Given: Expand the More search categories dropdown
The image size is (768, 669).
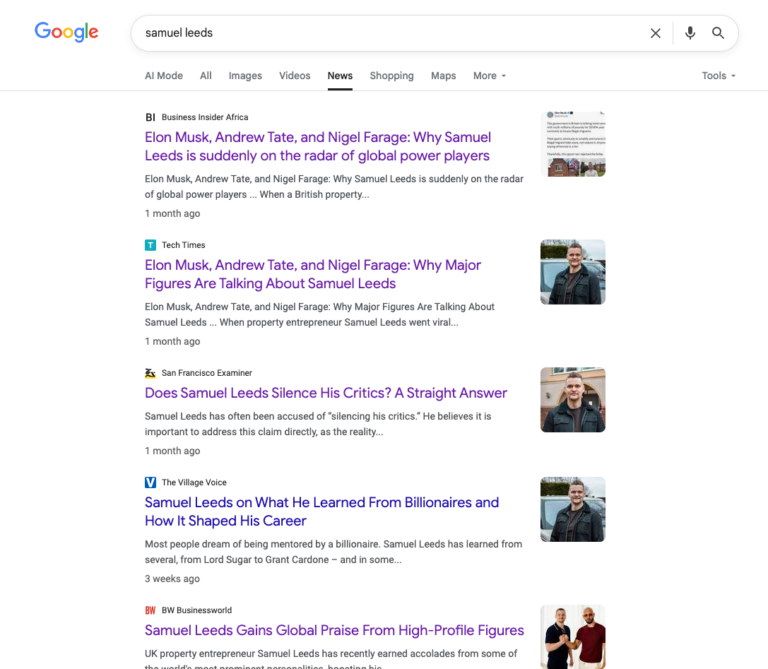Looking at the screenshot, I should pyautogui.click(x=489, y=76).
